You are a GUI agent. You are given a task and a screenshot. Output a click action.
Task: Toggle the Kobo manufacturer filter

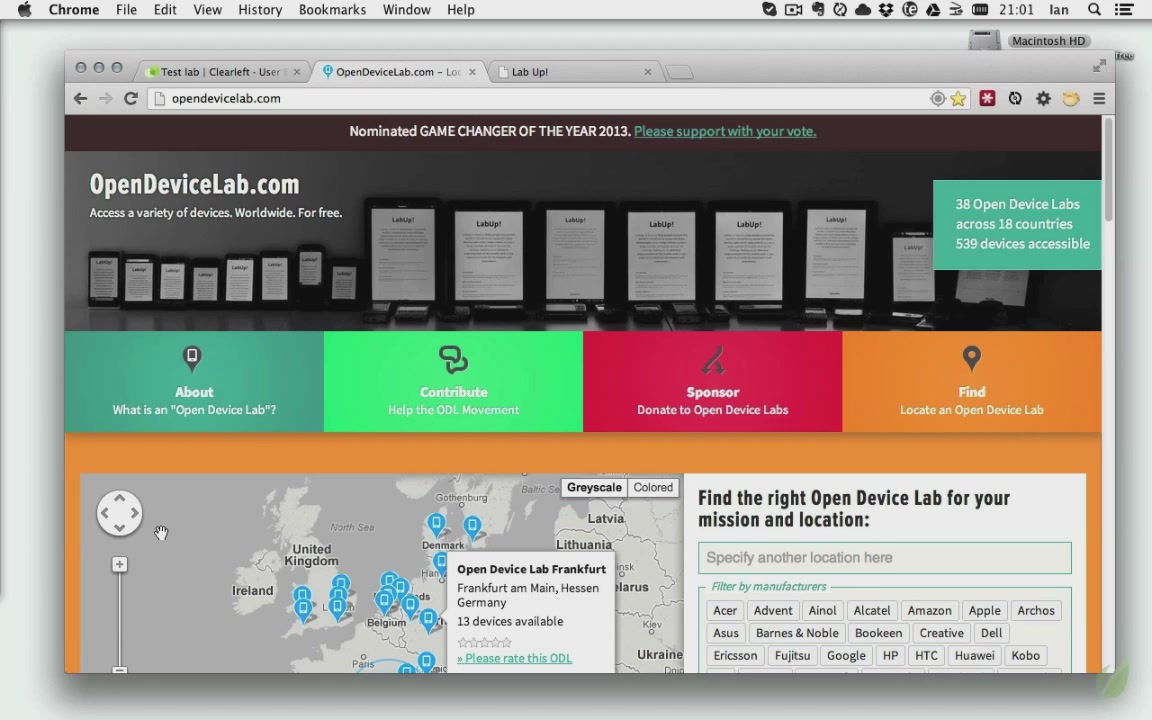tap(1025, 655)
